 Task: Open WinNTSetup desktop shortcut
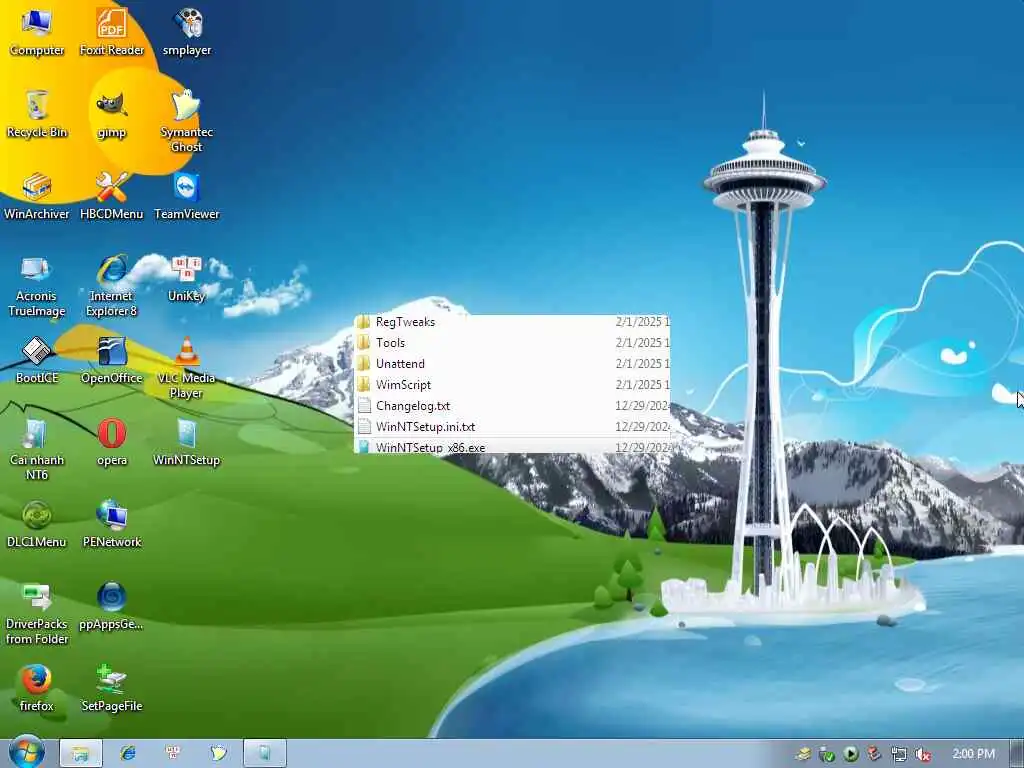coord(187,443)
